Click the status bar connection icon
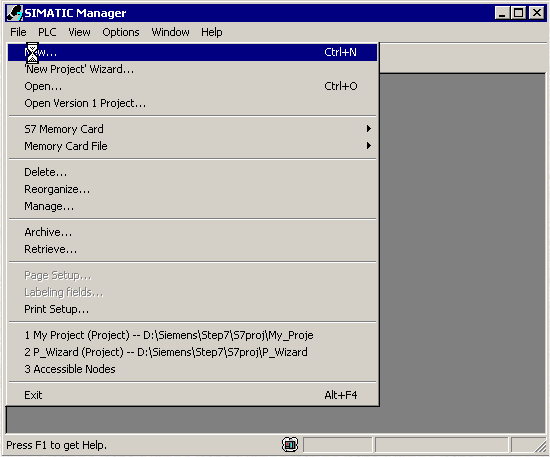Screen dimensions: 550x457 [x=290, y=445]
